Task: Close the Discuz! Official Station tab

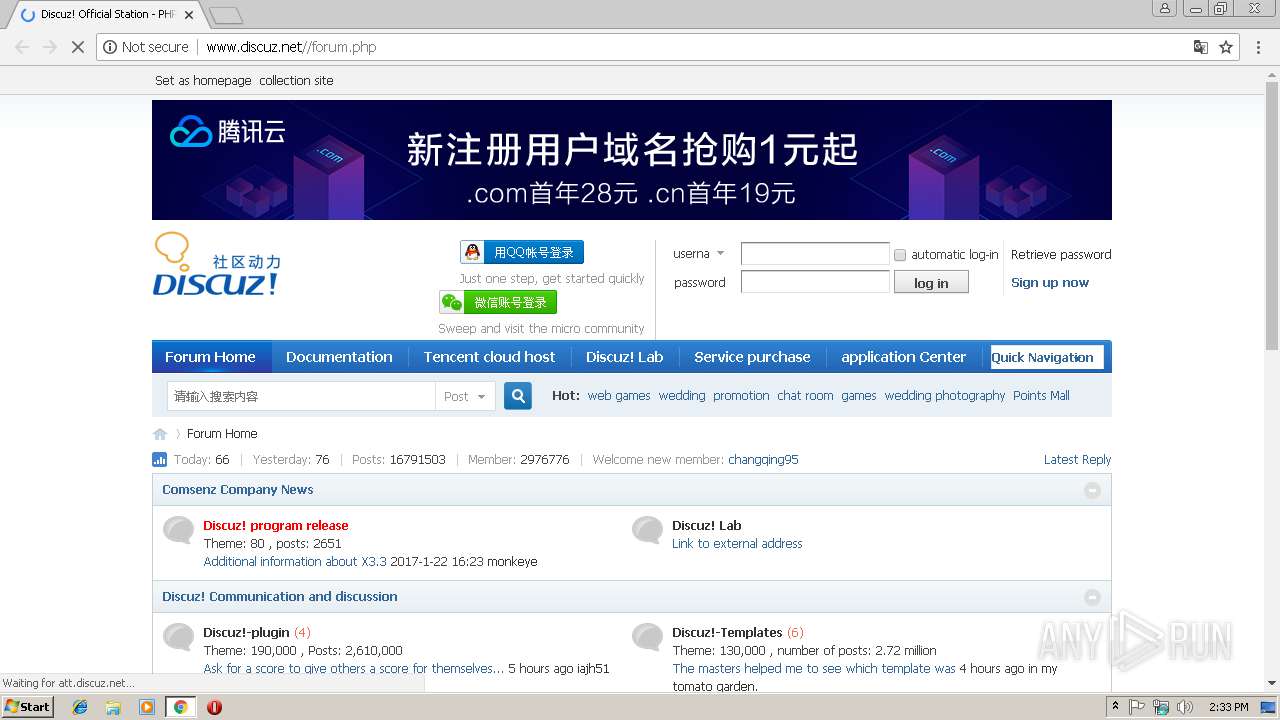Action: (189, 15)
